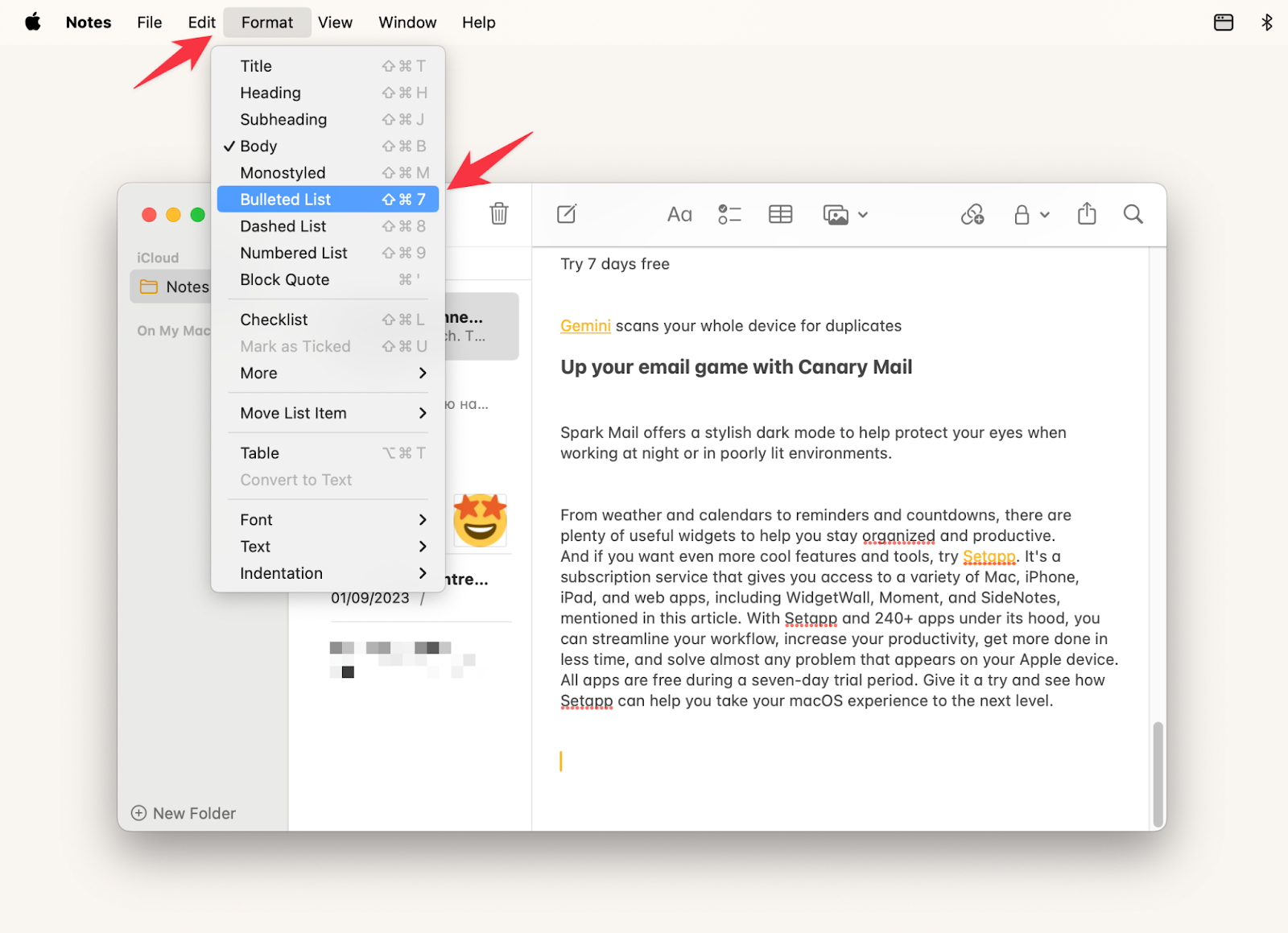The width and height of the screenshot is (1288, 933).
Task: Expand the Move List Item submenu
Action: (293, 412)
